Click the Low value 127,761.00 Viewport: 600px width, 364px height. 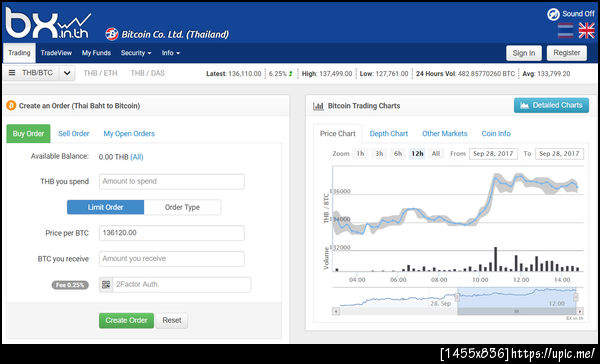tap(392, 73)
